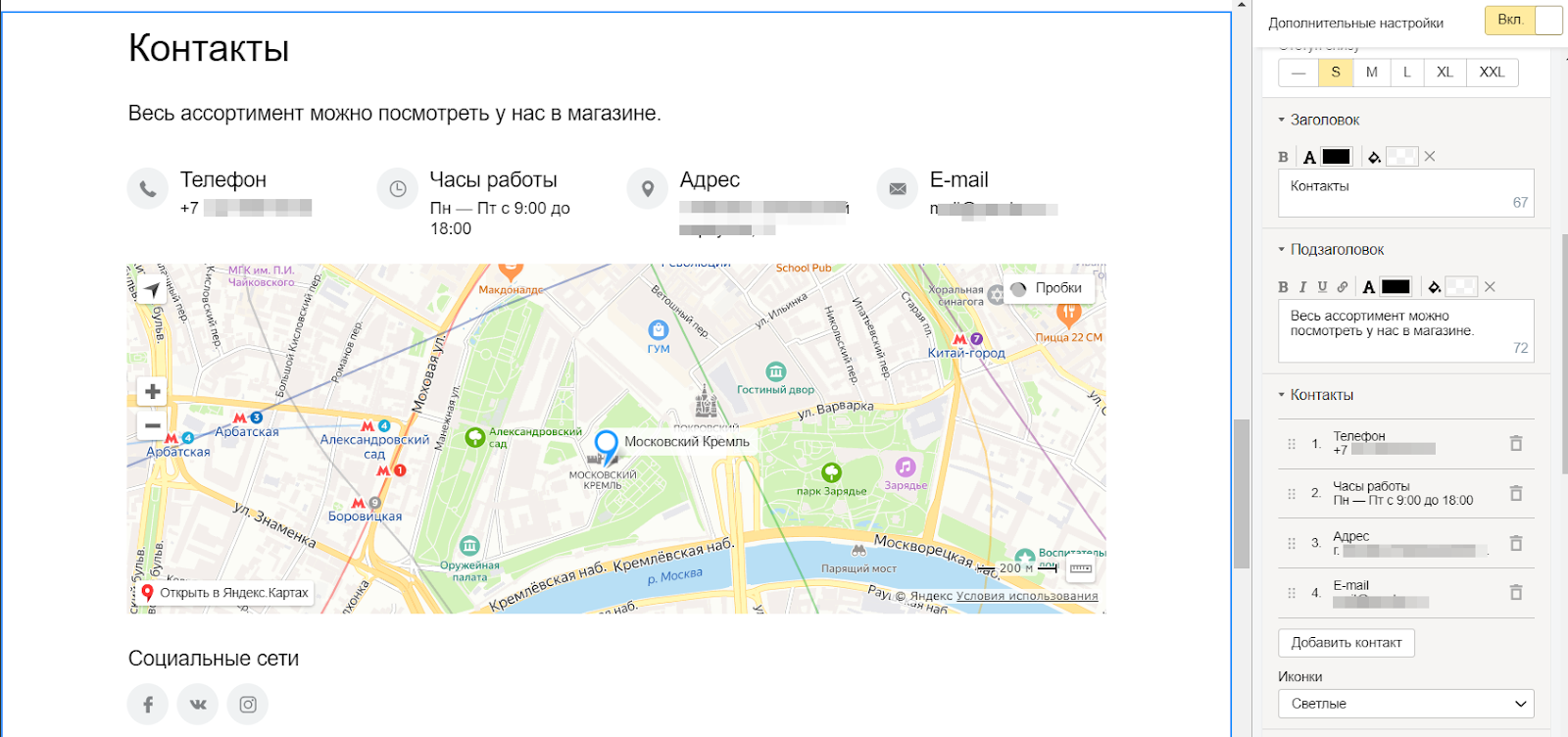The width and height of the screenshot is (1568, 737).
Task: Select padding size XL
Action: click(1445, 73)
